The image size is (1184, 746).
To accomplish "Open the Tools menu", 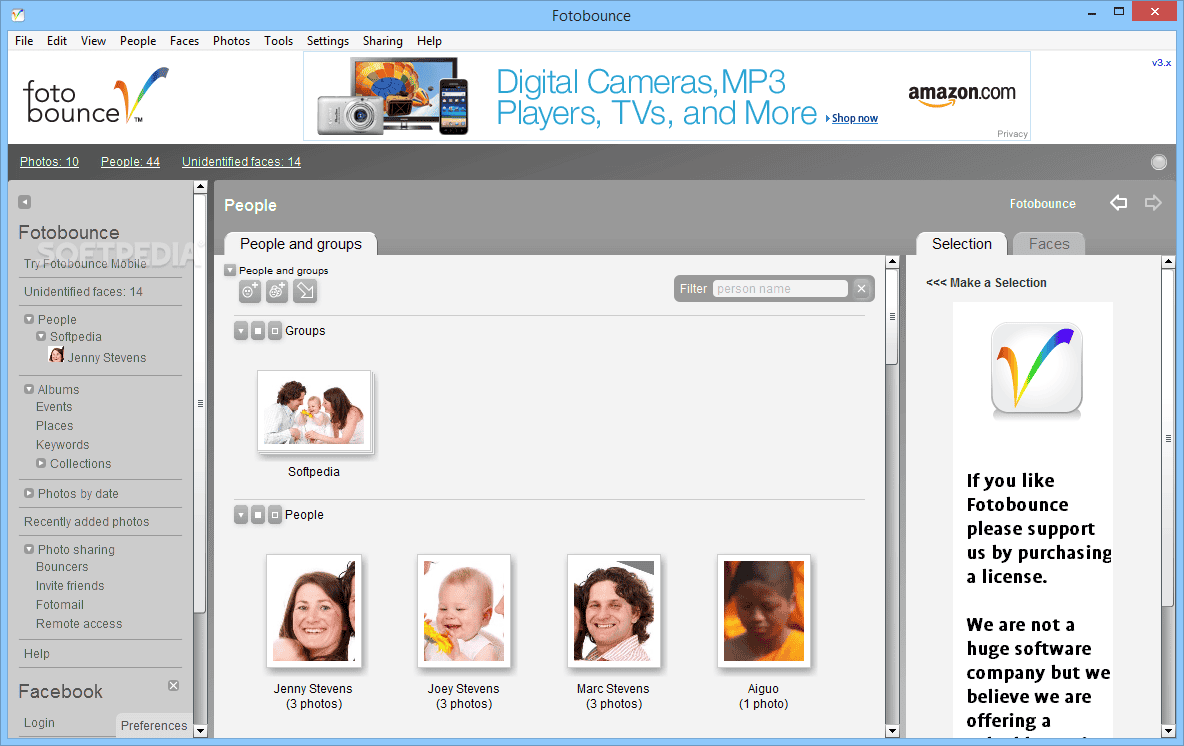I will click(278, 41).
